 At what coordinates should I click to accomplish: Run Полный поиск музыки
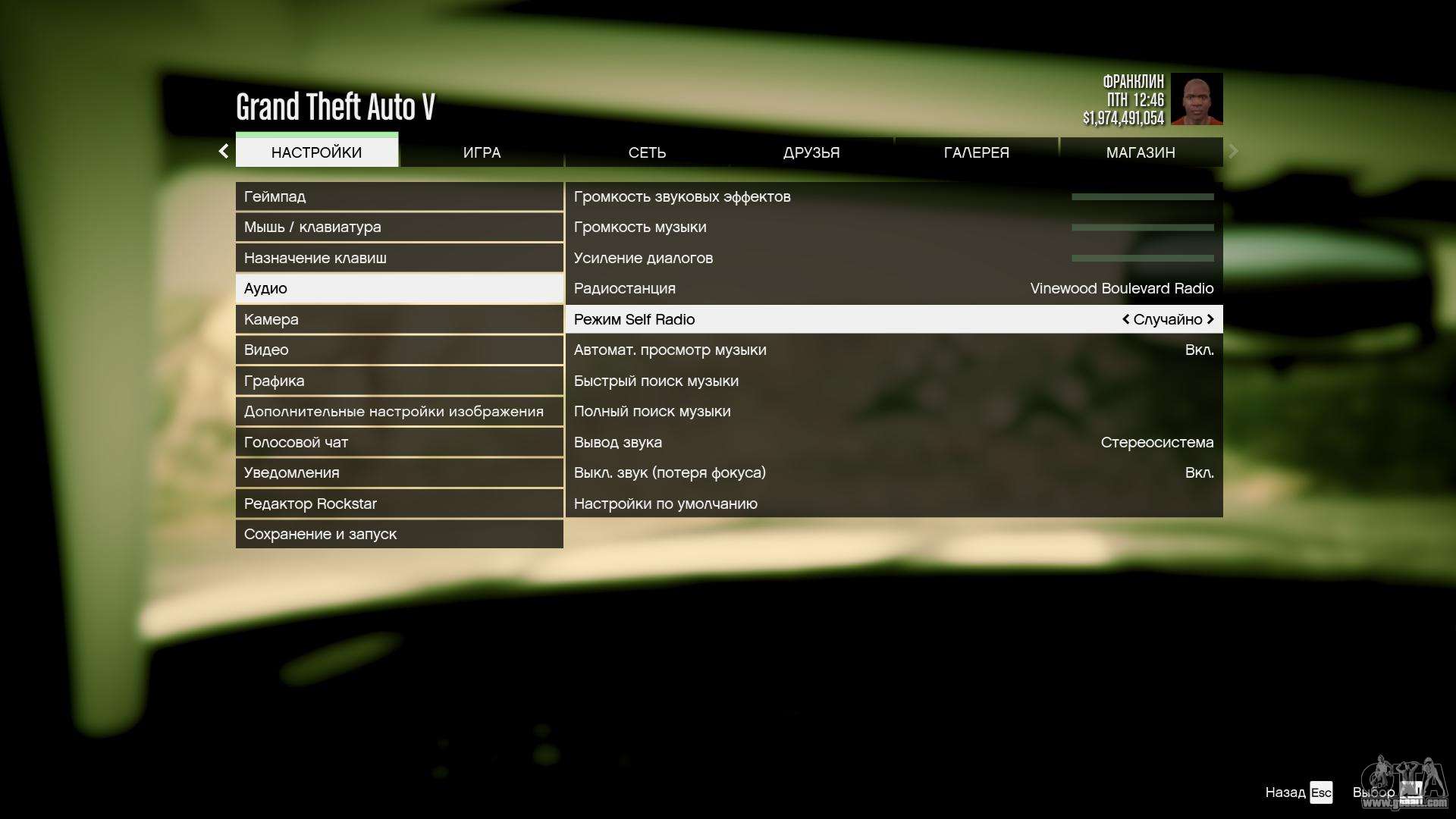coord(894,411)
